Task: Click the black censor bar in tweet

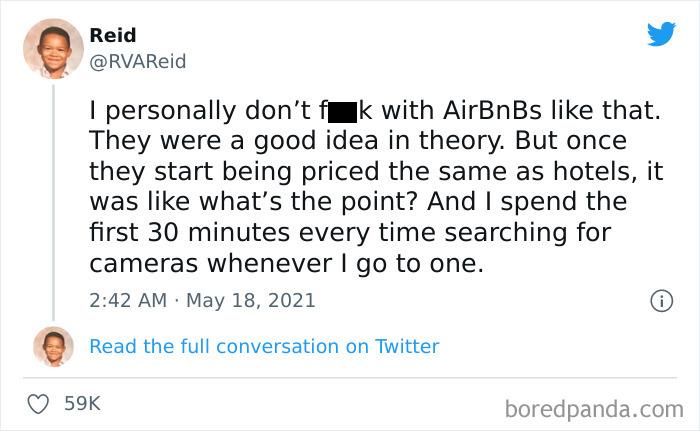Action: tap(342, 112)
